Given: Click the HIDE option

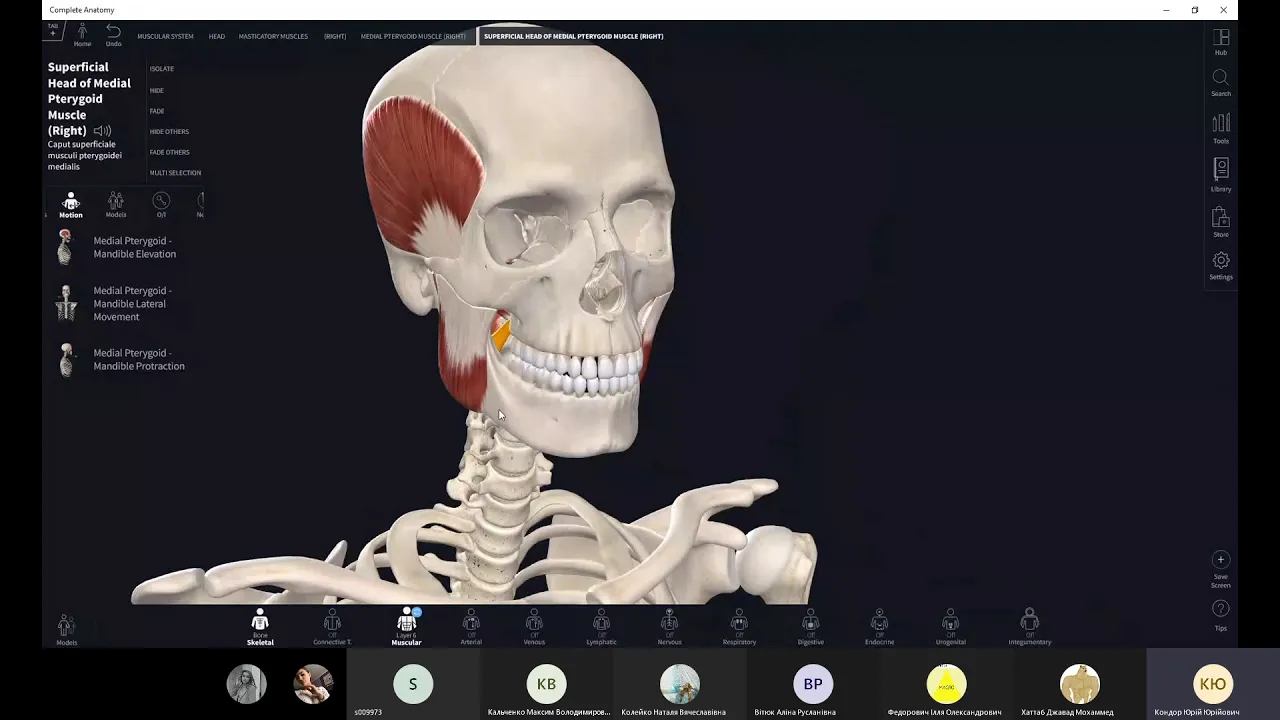Looking at the screenshot, I should pyautogui.click(x=157, y=90).
